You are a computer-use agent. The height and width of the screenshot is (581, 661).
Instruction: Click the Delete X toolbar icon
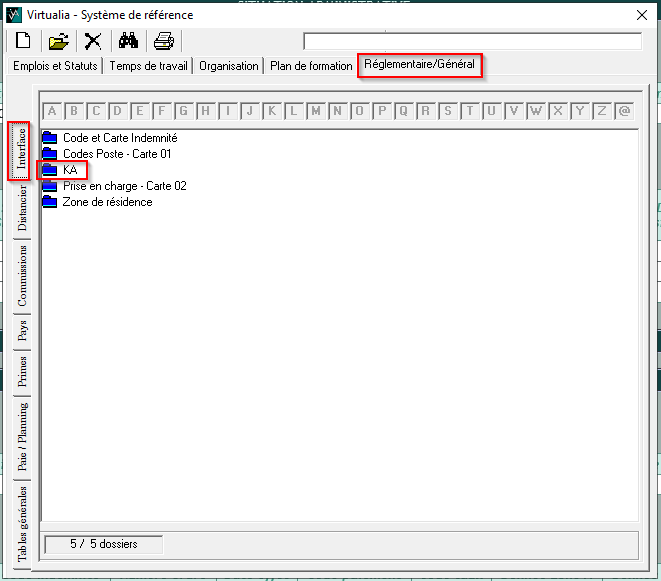coord(93,41)
